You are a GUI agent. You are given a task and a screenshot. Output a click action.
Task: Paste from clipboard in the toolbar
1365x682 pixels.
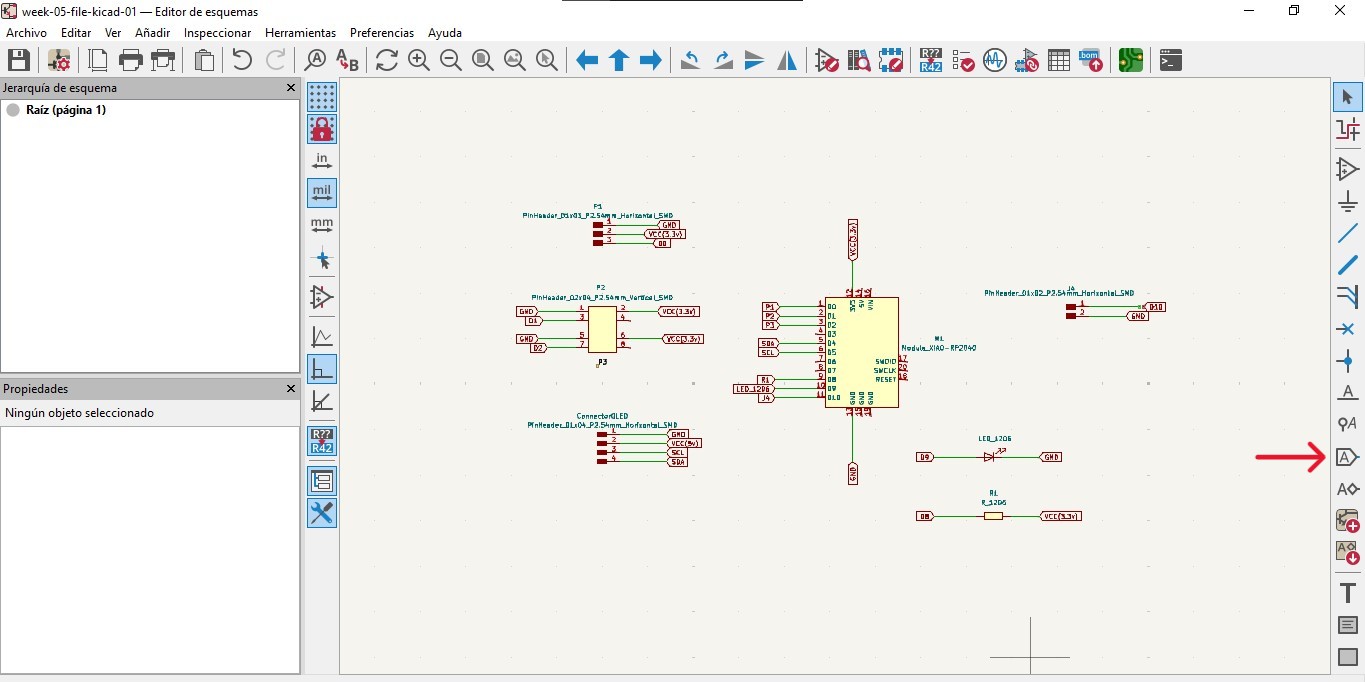click(x=204, y=60)
